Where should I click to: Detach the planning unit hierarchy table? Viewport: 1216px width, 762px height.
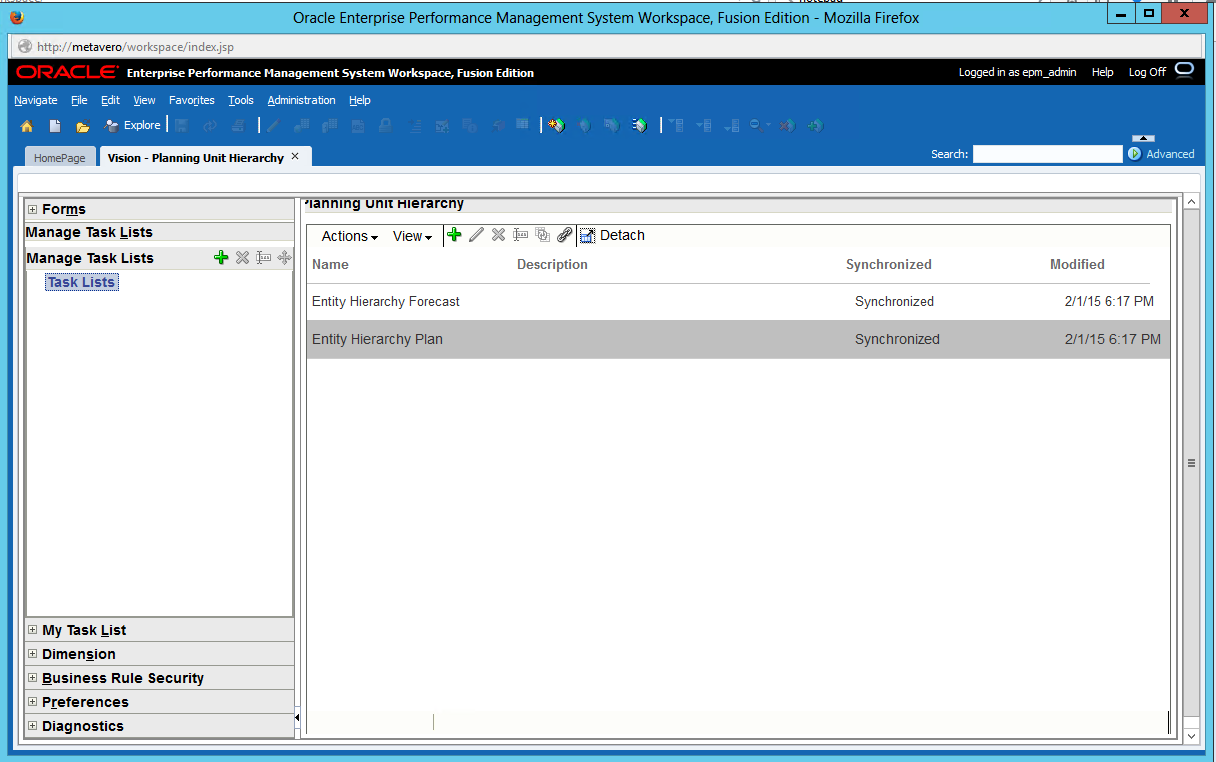612,235
